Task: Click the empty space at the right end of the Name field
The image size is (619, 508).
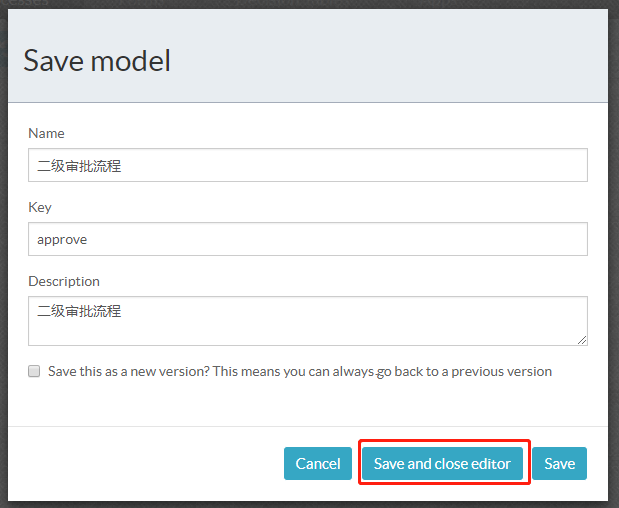Action: pyautogui.click(x=540, y=166)
